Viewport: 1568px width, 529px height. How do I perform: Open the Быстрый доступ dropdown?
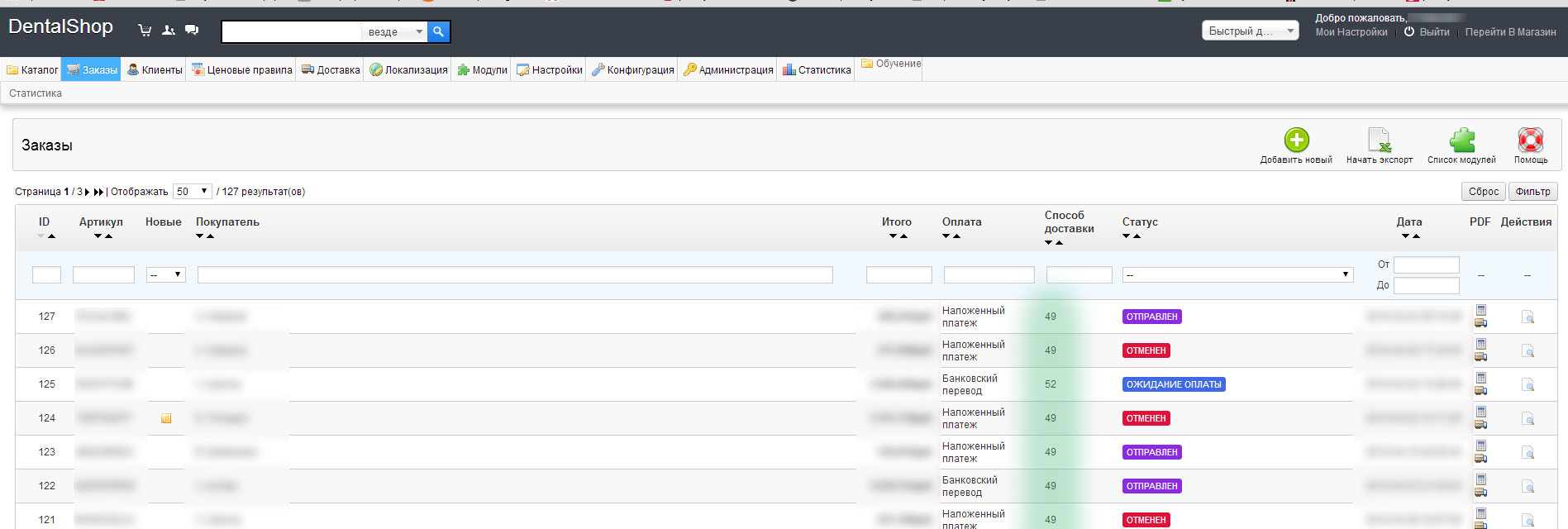tap(1250, 31)
